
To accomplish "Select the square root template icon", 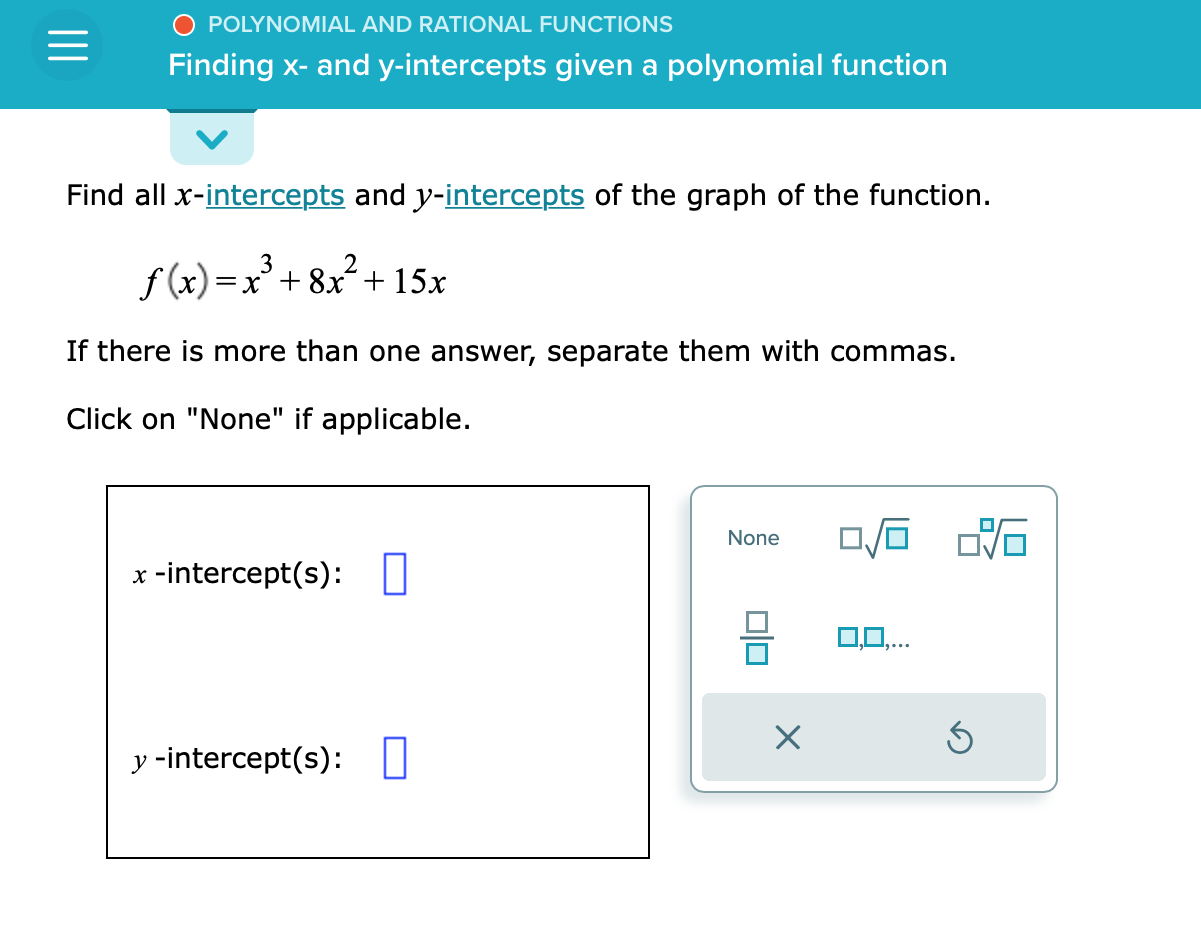I will click(x=872, y=538).
